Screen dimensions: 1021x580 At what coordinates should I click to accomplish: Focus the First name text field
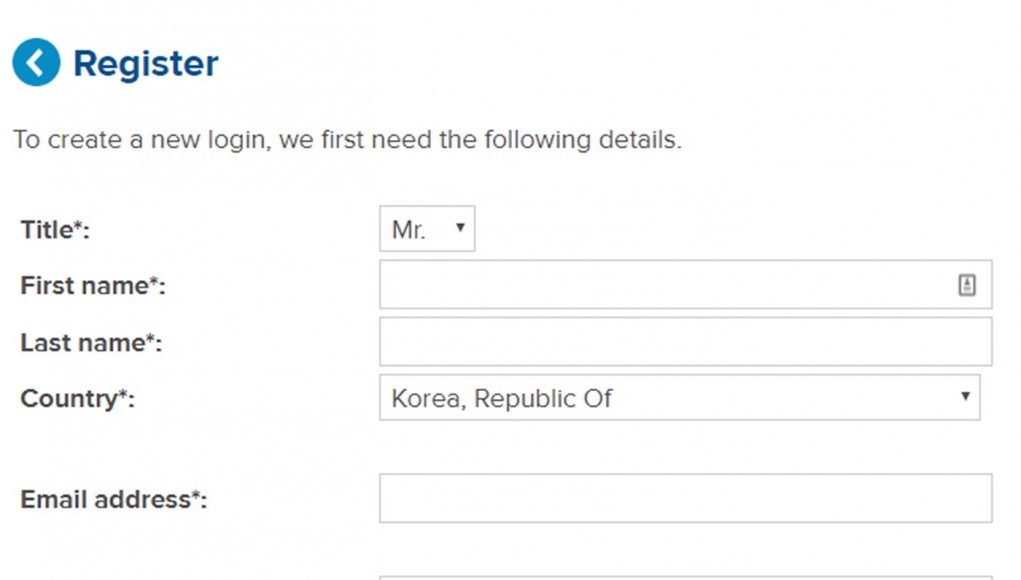(686, 284)
